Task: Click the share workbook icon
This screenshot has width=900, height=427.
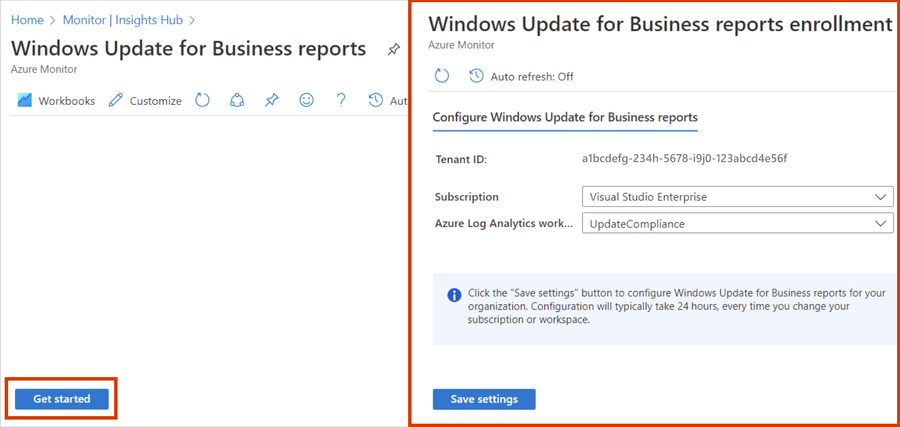Action: tap(237, 100)
